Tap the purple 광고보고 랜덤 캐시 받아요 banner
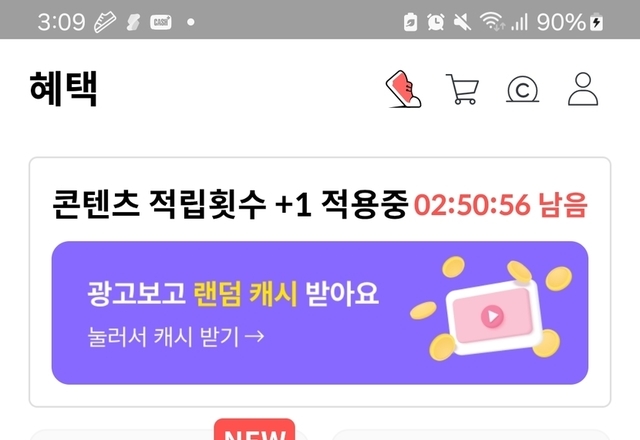The width and height of the screenshot is (640, 440). 320,313
